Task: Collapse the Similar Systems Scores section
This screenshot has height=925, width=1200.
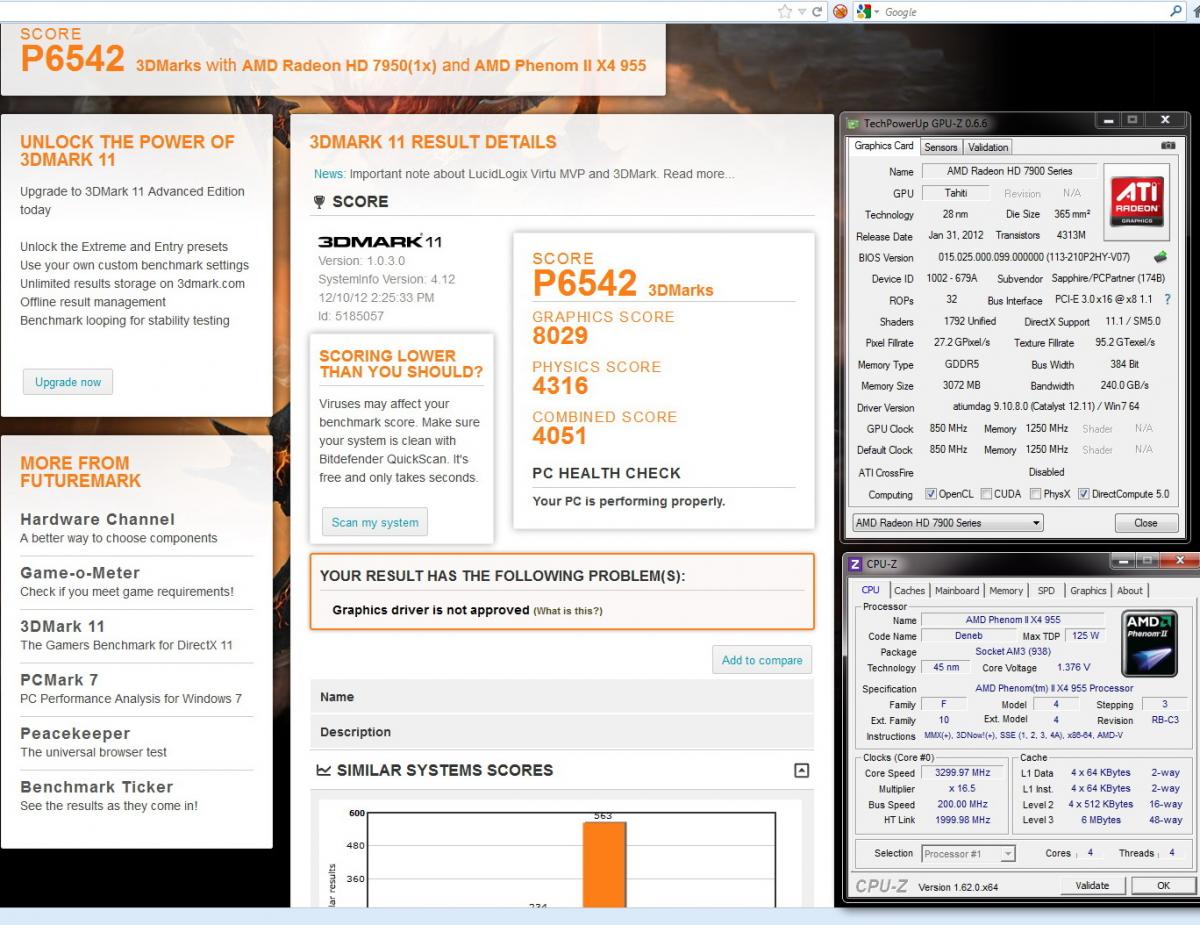Action: coord(800,771)
